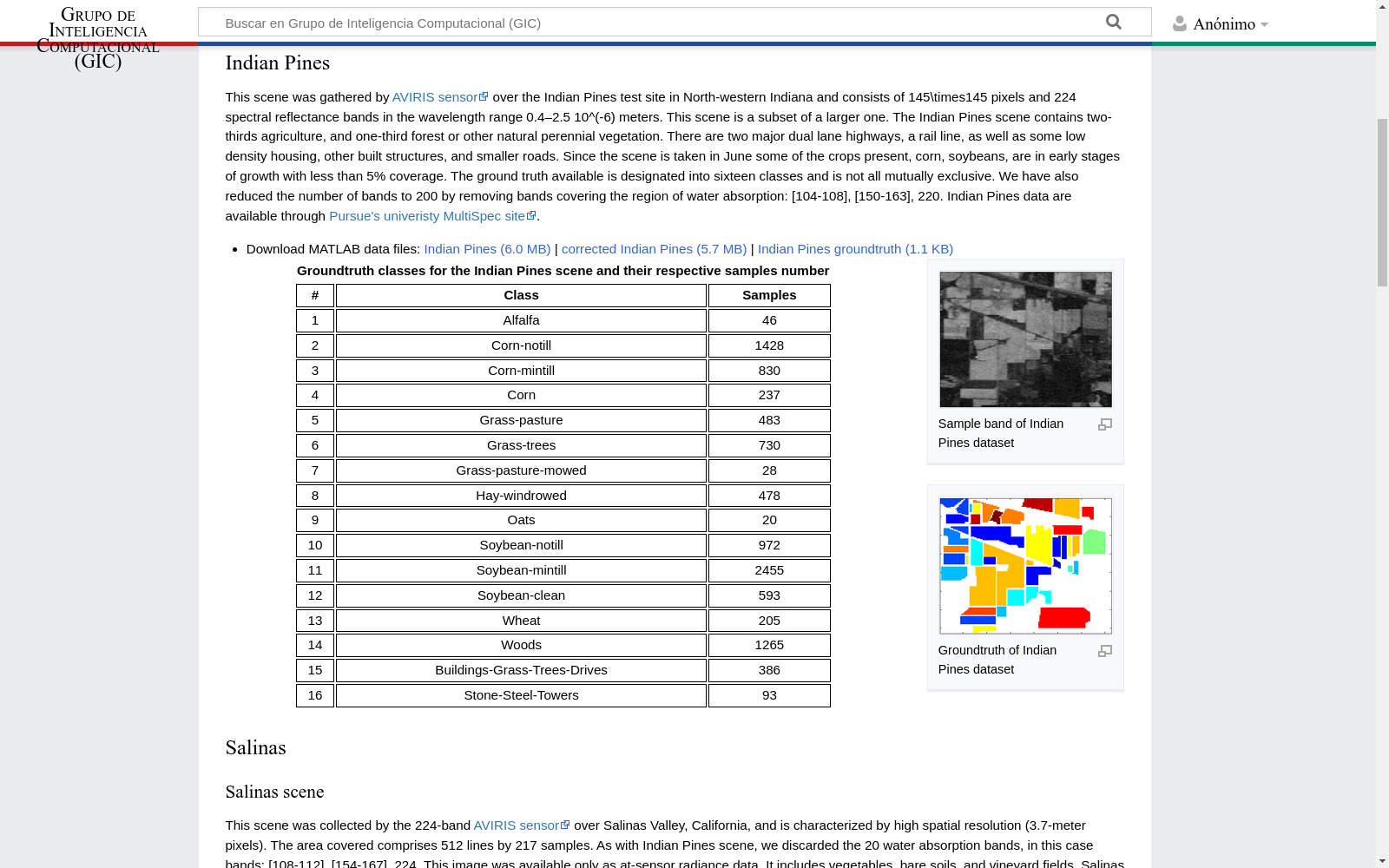This screenshot has width=1389, height=868.
Task: Select the Alfalfa table cell
Action: pos(521,321)
